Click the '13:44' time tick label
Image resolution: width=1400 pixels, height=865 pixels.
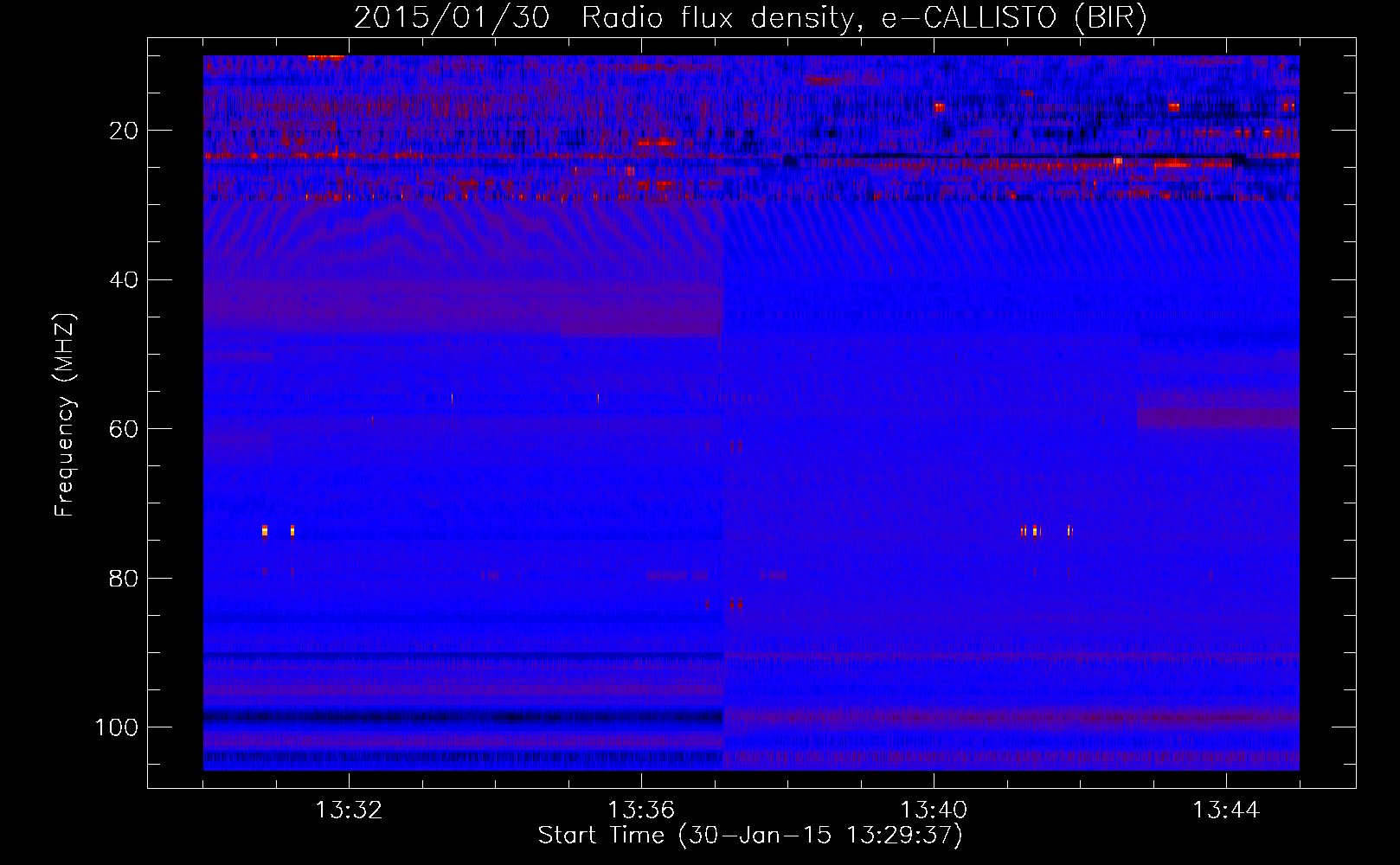1226,811
